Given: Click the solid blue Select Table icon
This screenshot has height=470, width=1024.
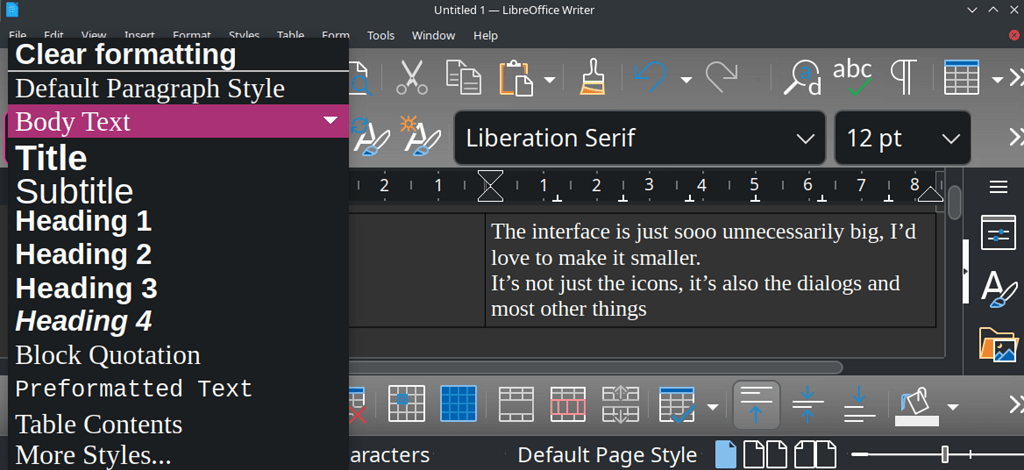Looking at the screenshot, I should (458, 403).
